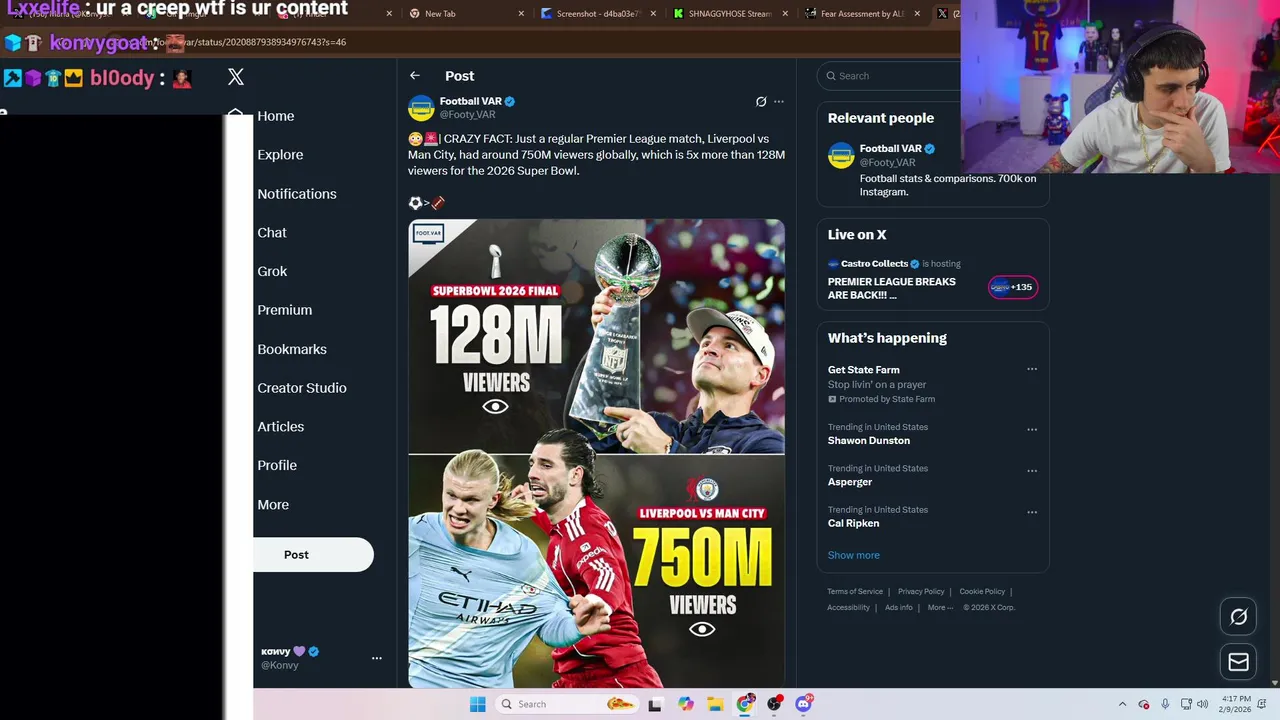Expand More menu in X sidebar

click(x=273, y=505)
